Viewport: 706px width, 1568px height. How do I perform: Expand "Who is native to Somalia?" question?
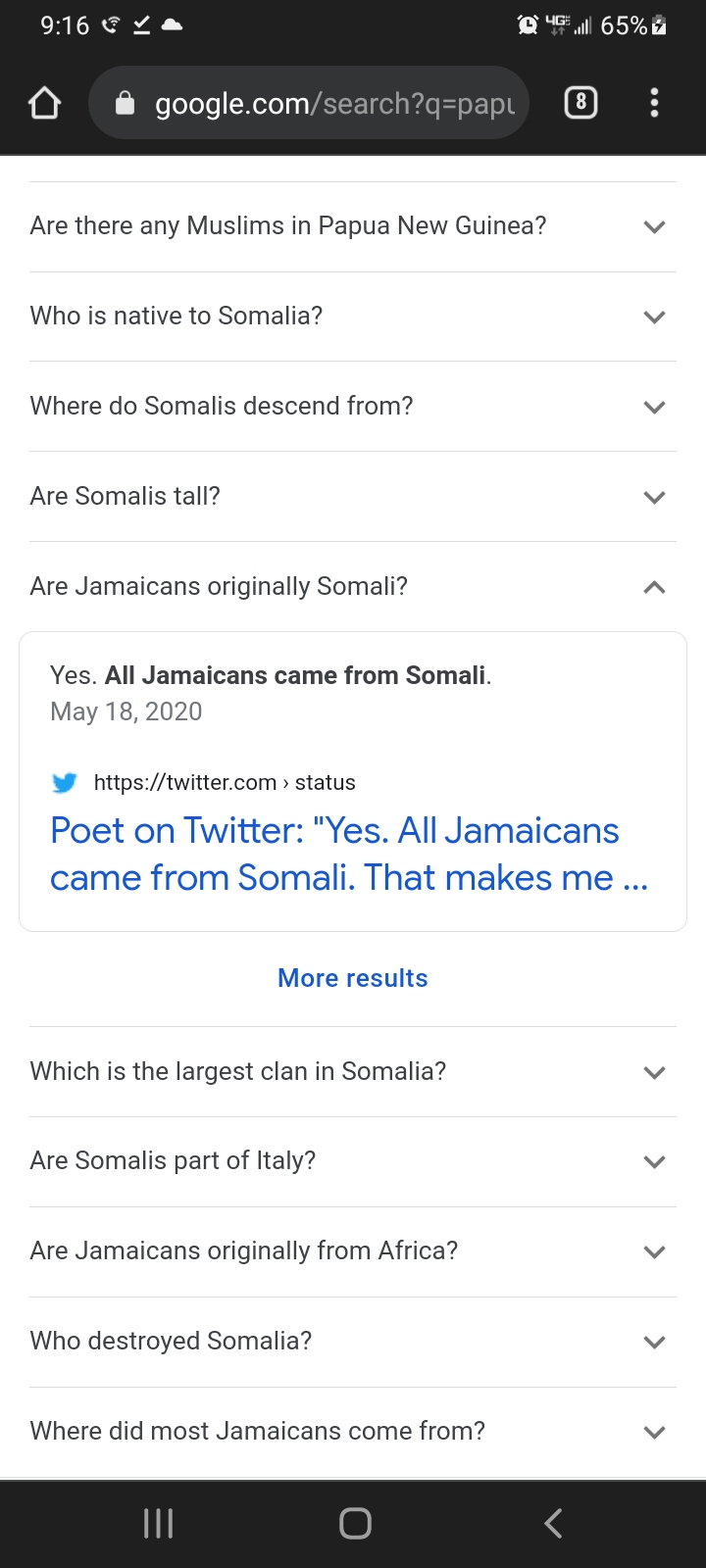click(x=353, y=317)
